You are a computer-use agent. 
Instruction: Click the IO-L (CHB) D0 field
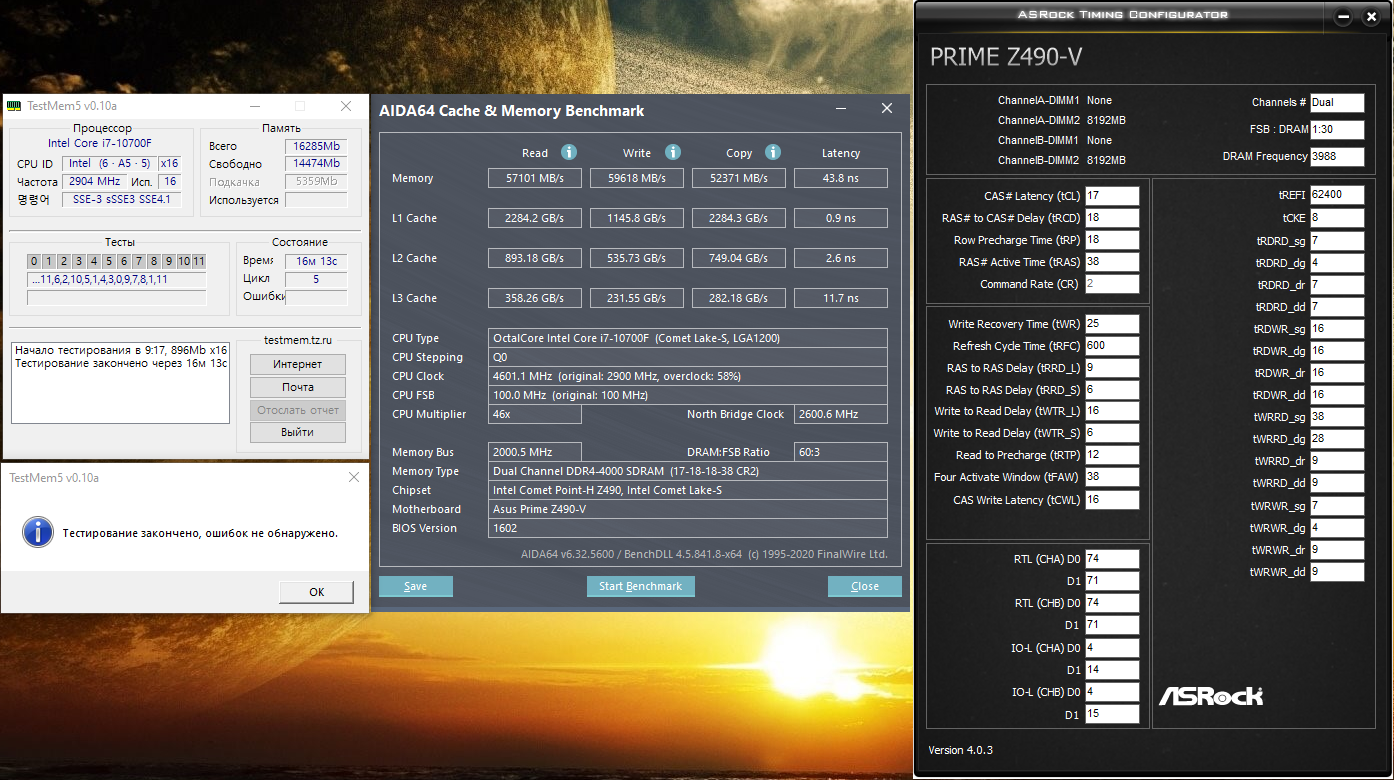[x=1112, y=692]
